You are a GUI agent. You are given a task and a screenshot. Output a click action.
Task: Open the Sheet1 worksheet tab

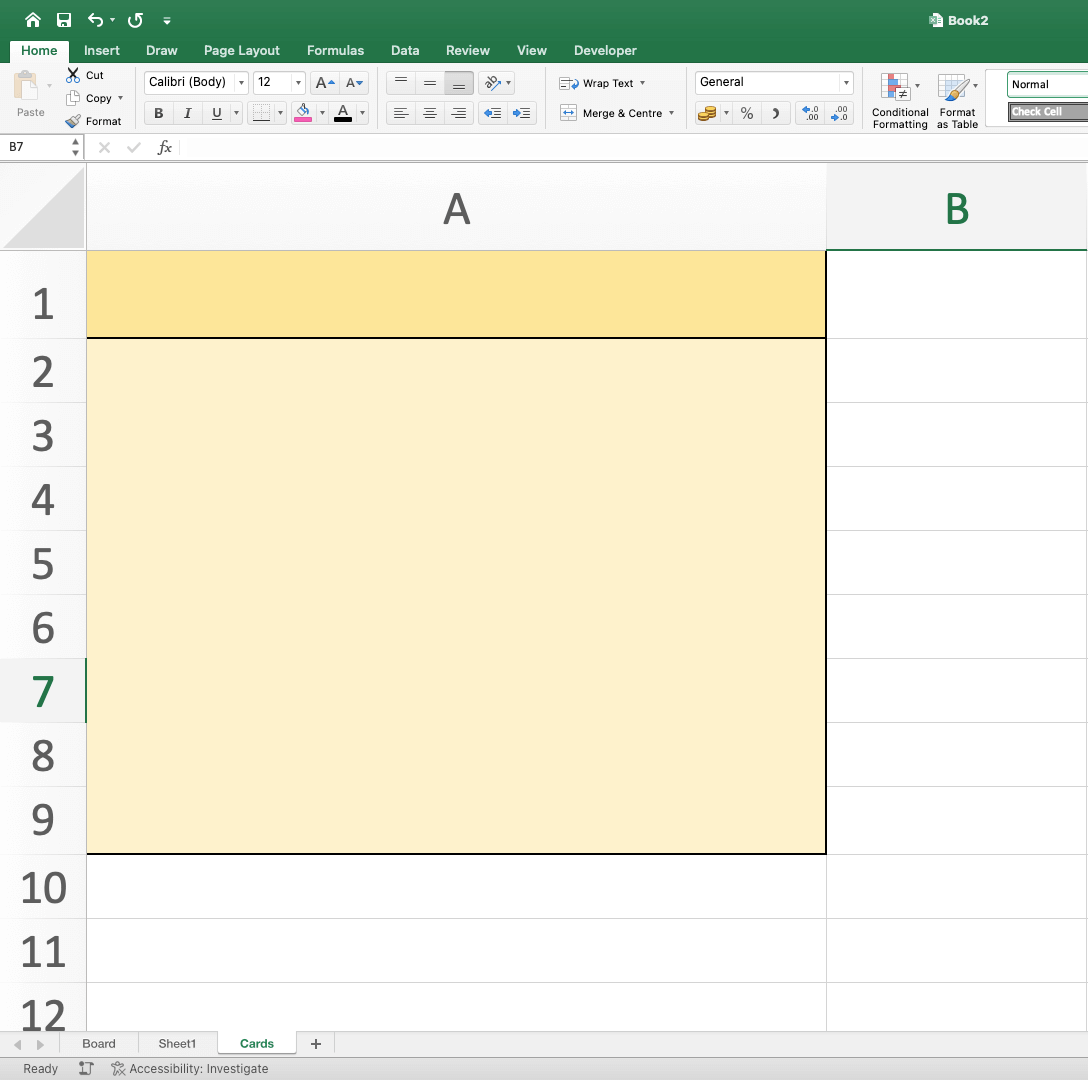coord(177,1043)
